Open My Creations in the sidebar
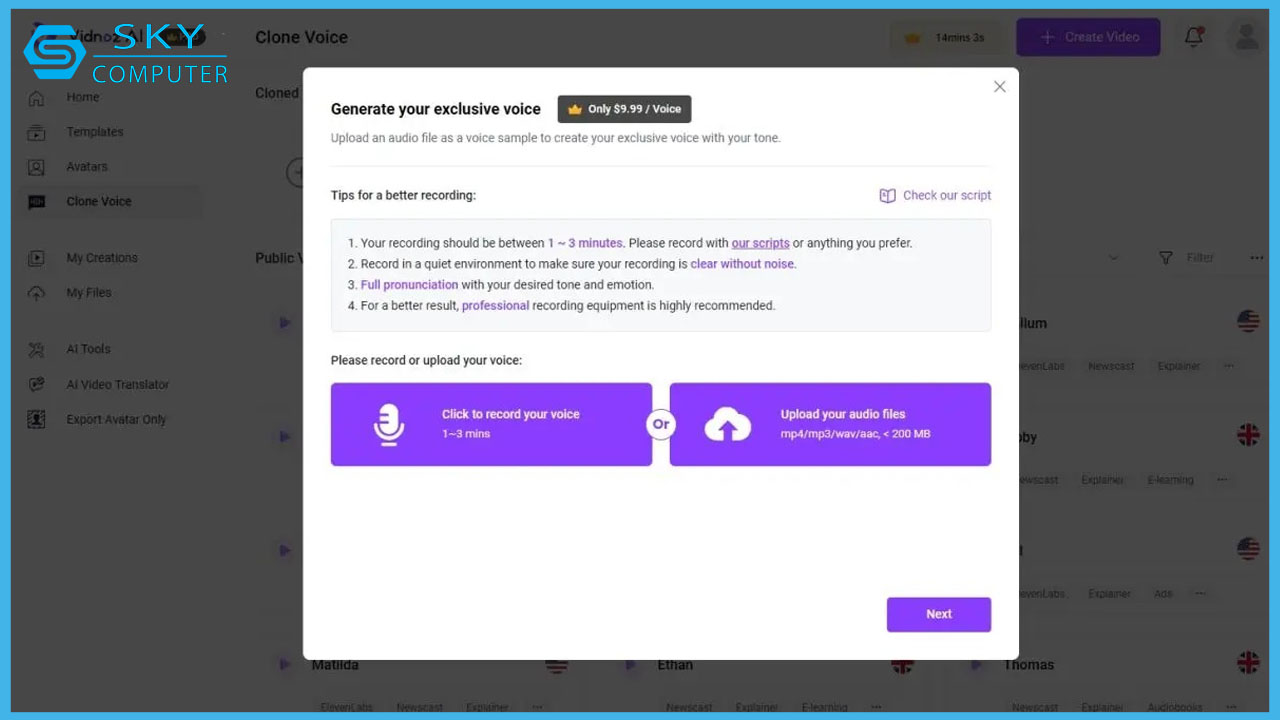This screenshot has width=1280, height=720. point(102,258)
